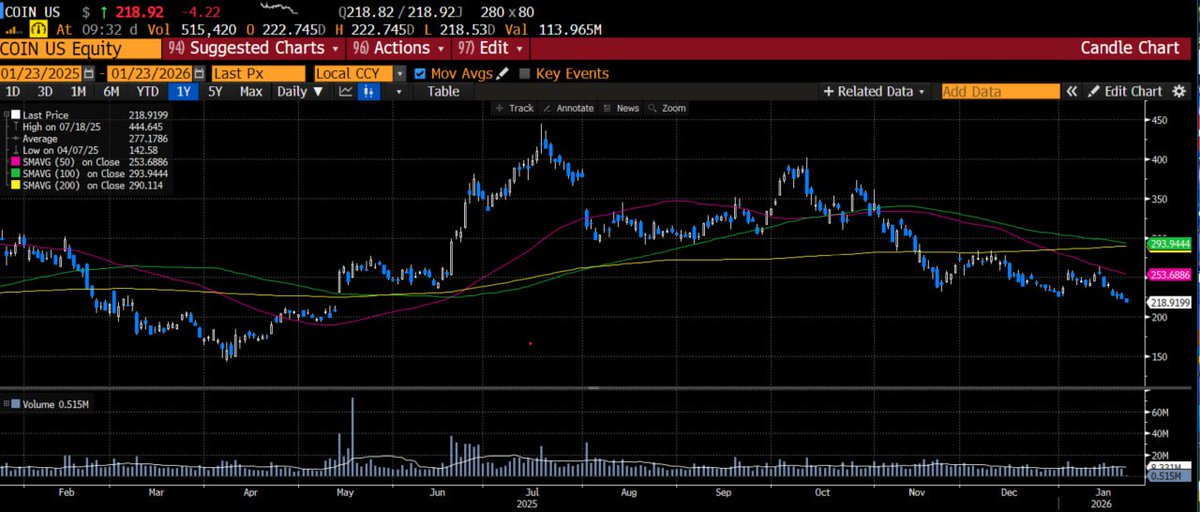Select the line chart type icon
The height and width of the screenshot is (512, 1200).
pyautogui.click(x=346, y=91)
